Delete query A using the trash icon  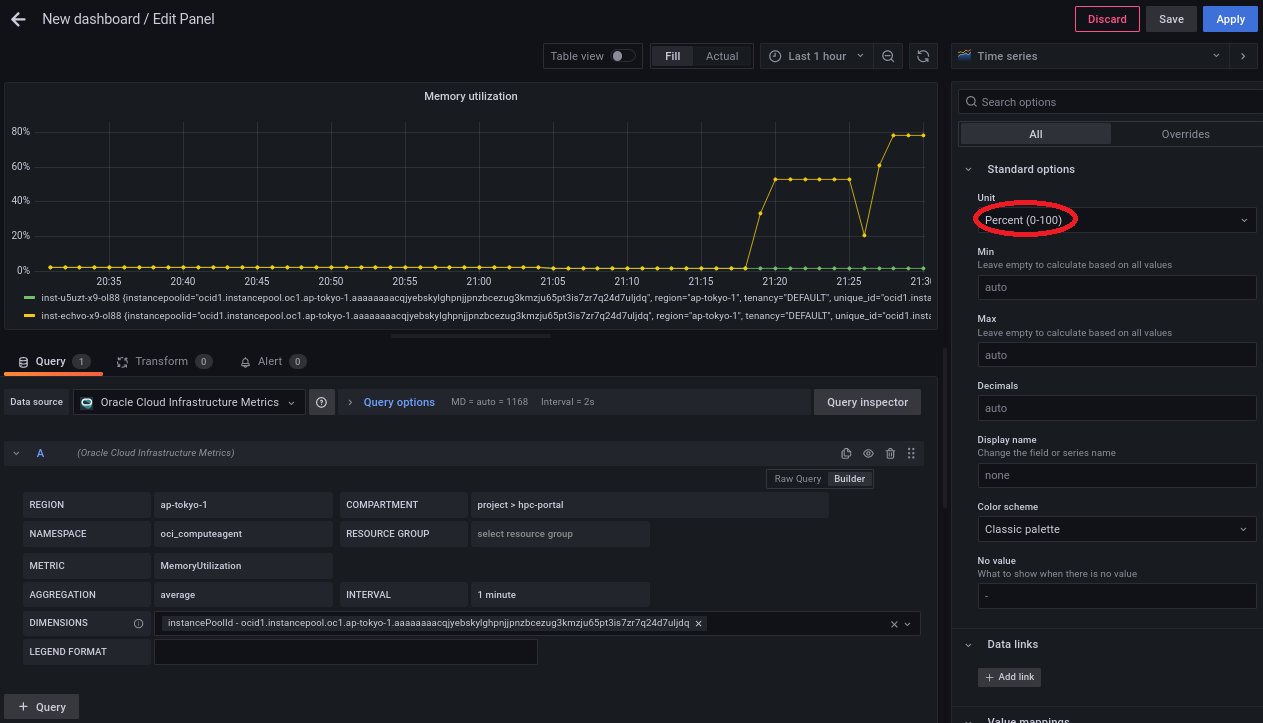click(x=890, y=453)
